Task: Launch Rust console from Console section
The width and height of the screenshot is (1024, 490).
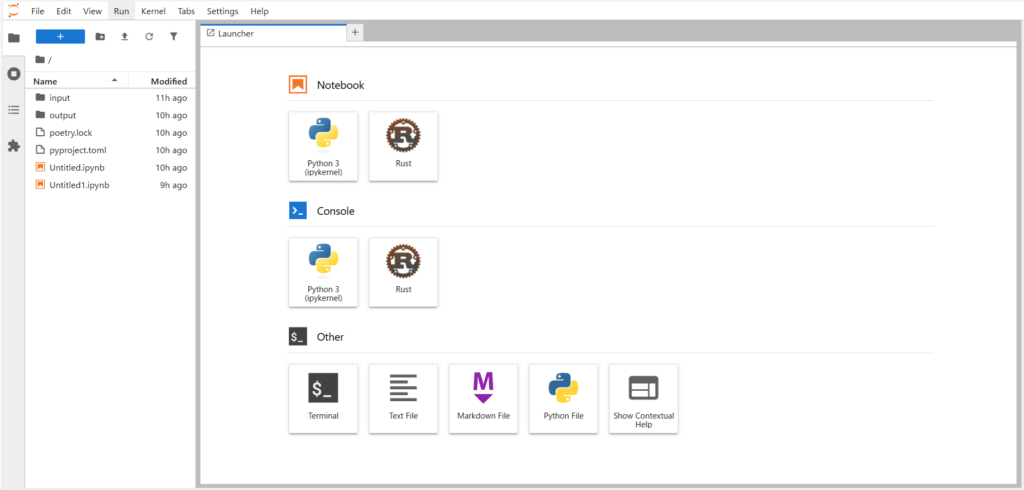Action: (403, 272)
